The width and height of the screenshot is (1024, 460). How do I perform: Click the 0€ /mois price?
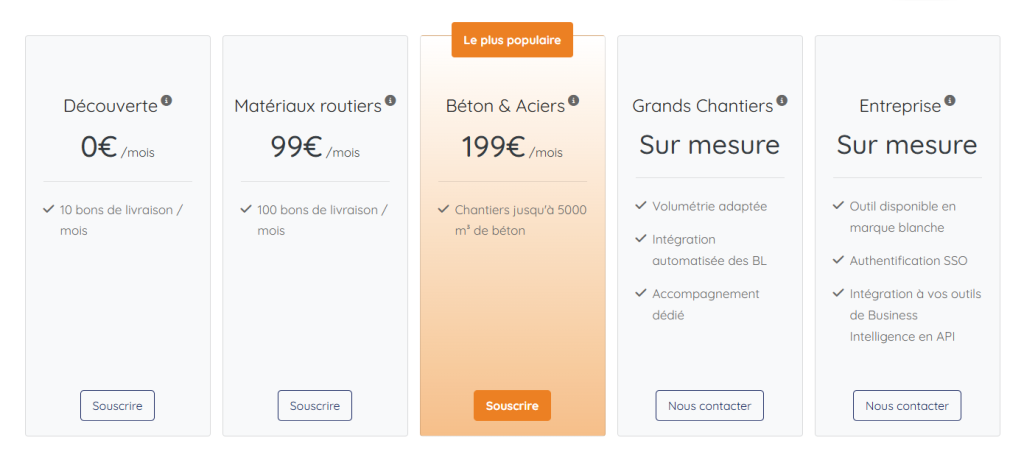coord(118,147)
